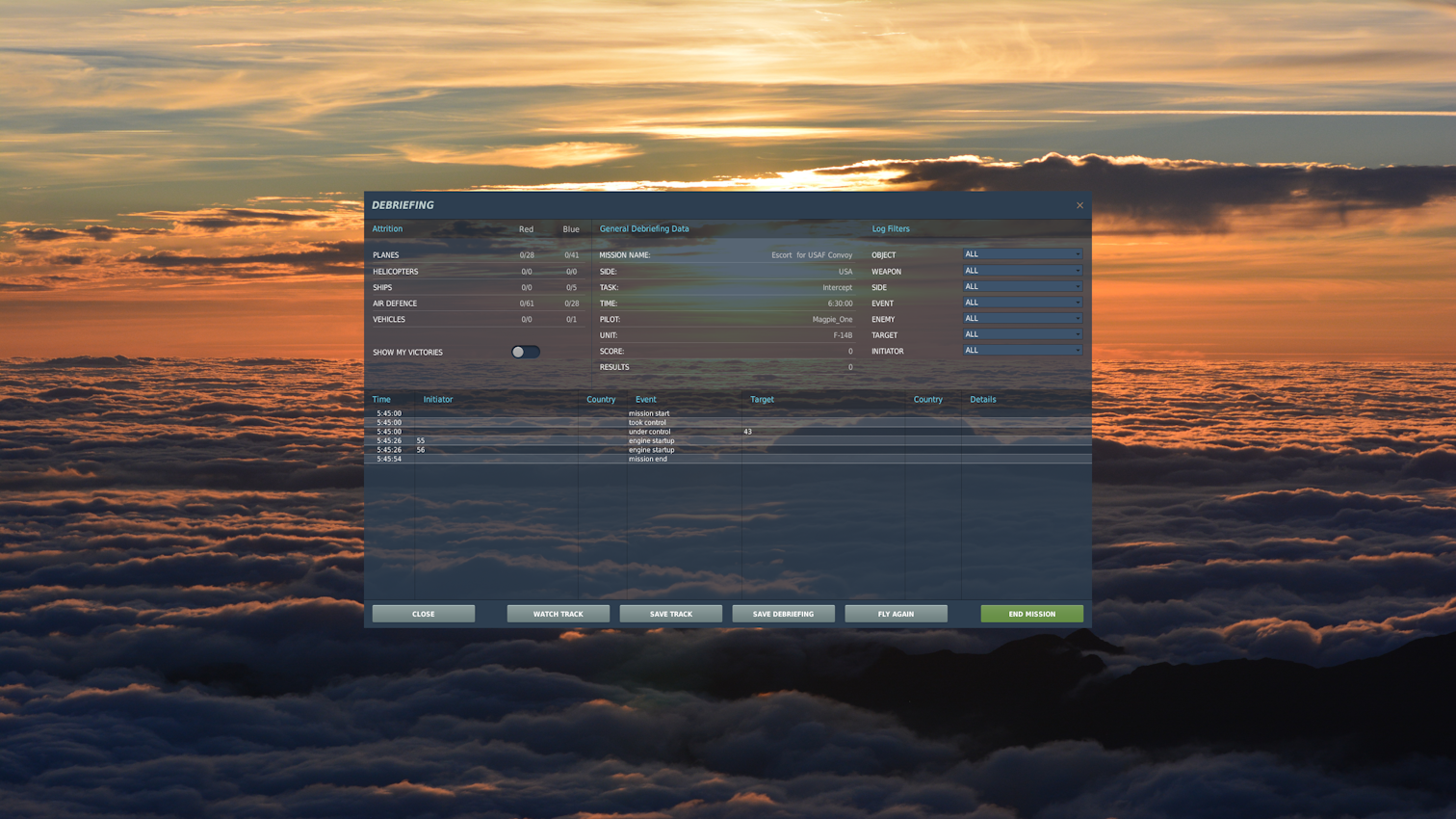This screenshot has width=1456, height=819.
Task: Sort log by the Initiator column header
Action: [438, 399]
